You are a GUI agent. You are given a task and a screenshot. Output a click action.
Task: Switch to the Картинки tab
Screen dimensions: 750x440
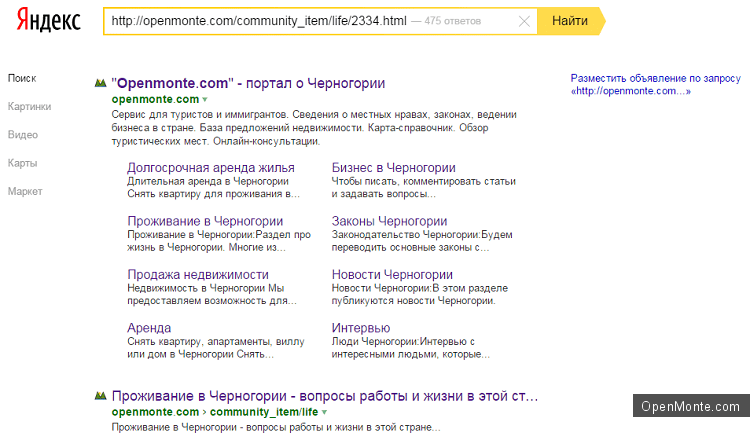coord(29,106)
